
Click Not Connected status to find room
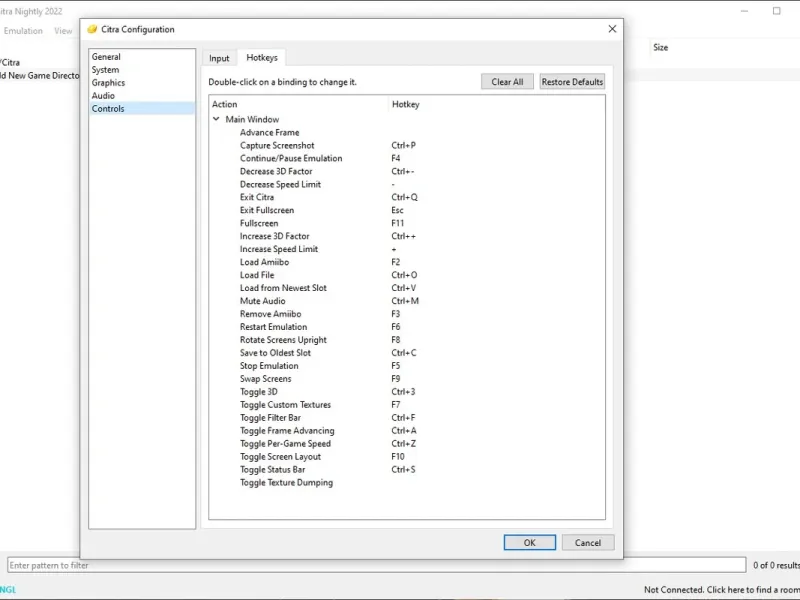721,589
